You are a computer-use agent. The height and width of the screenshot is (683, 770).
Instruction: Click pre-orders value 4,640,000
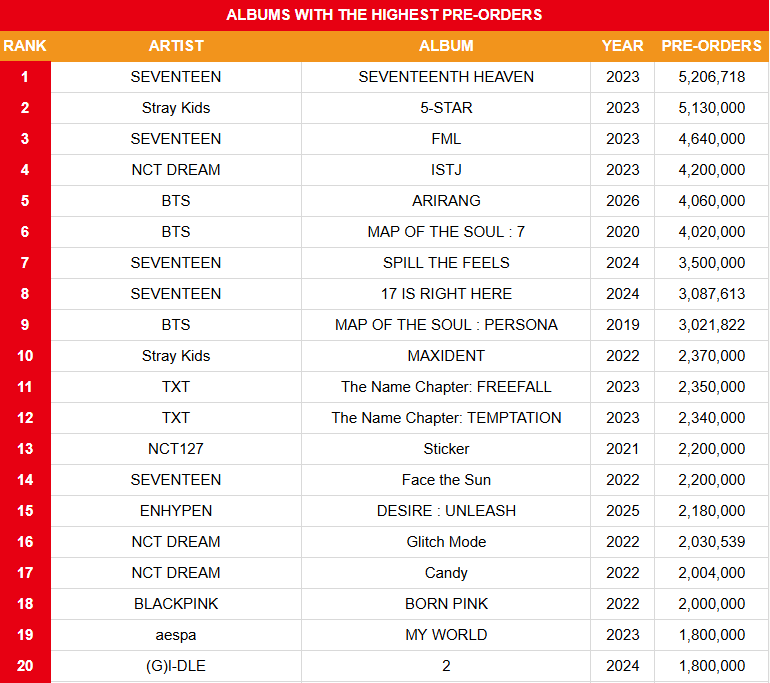(712, 139)
